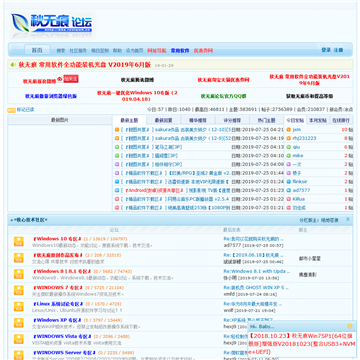Click the orange bullet icon beside user rhj231223
The width and height of the screenshot is (360, 360).
click(x=289, y=138)
